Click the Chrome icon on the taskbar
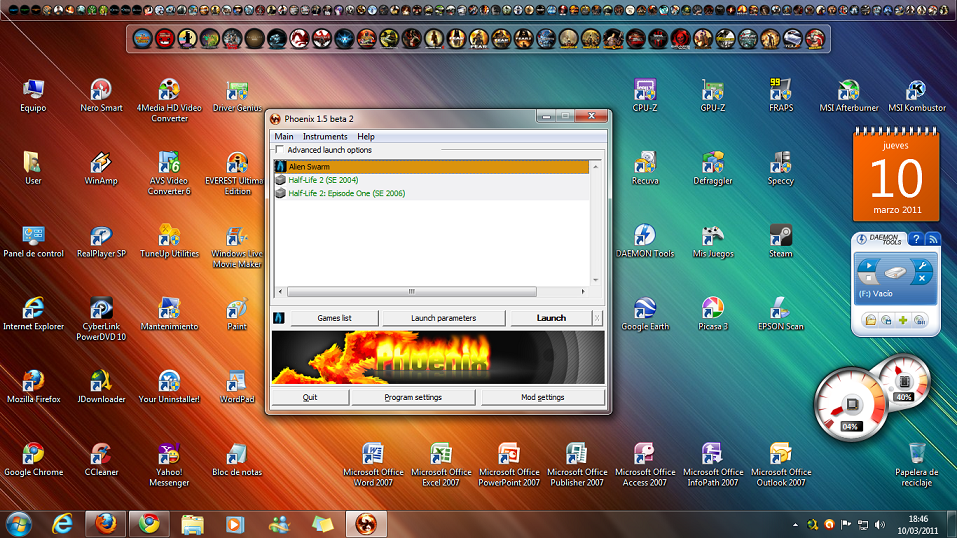The height and width of the screenshot is (538, 957). point(148,524)
